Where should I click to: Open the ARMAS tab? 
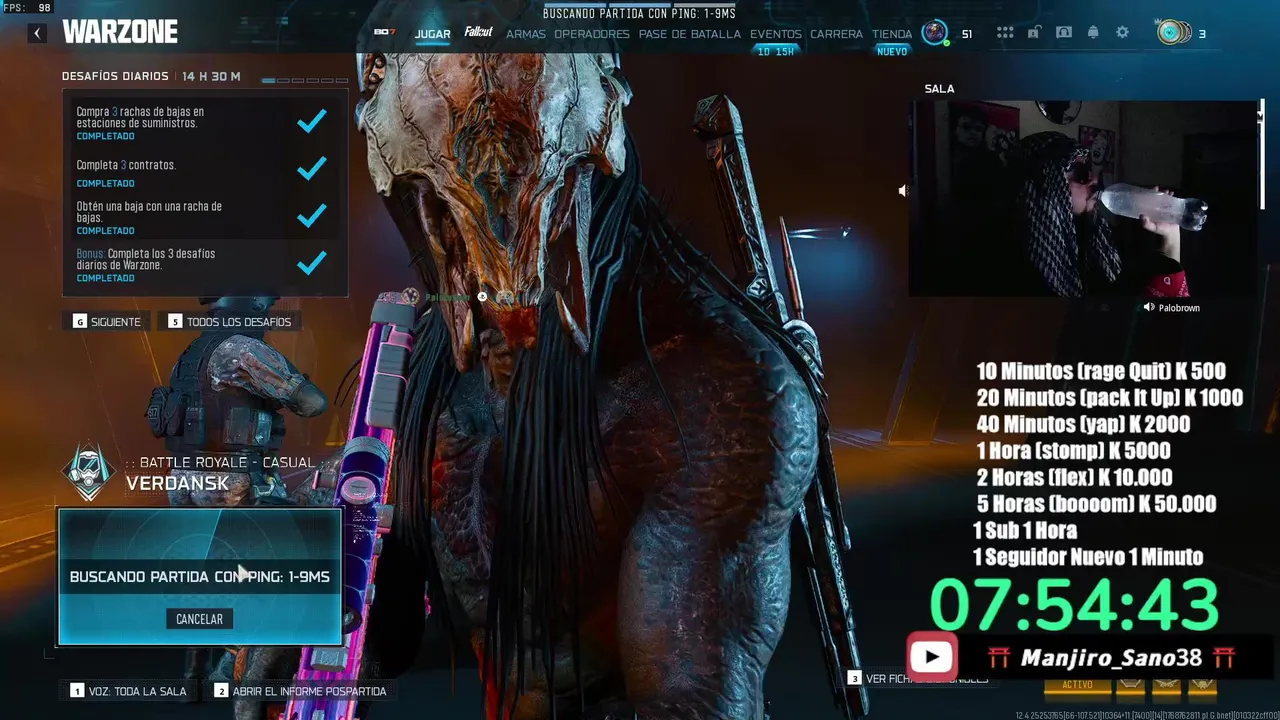click(x=526, y=34)
